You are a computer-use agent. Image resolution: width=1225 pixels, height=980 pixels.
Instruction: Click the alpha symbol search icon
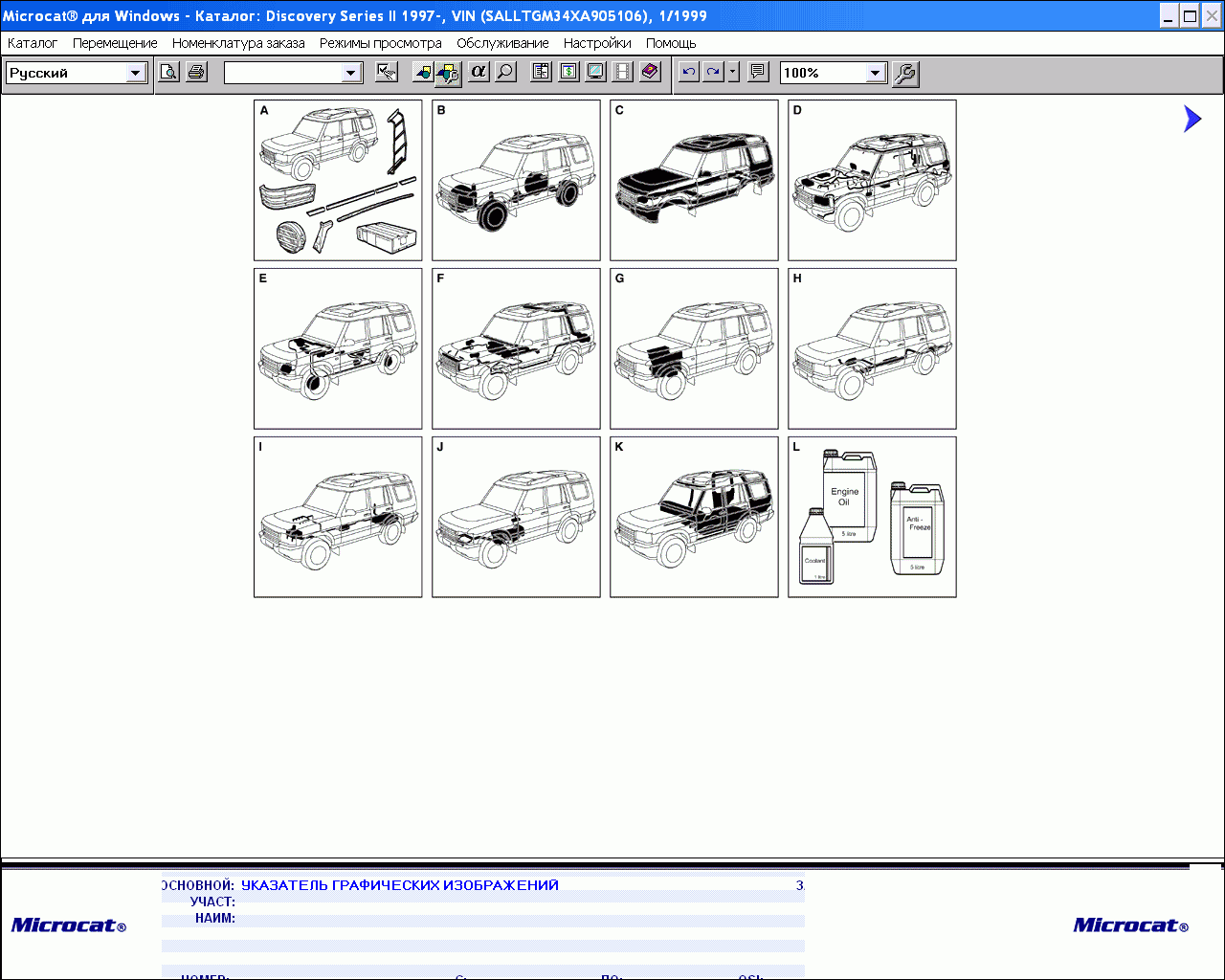[479, 73]
